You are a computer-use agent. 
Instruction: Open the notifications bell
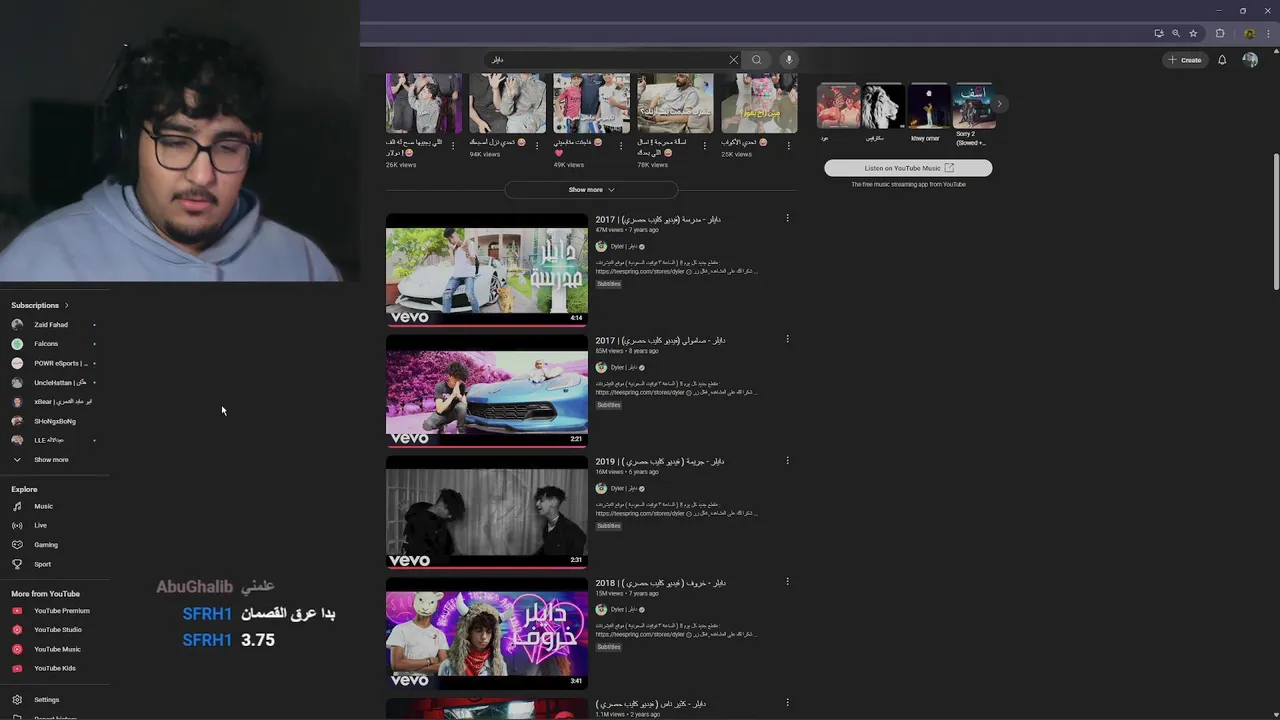pos(1222,60)
